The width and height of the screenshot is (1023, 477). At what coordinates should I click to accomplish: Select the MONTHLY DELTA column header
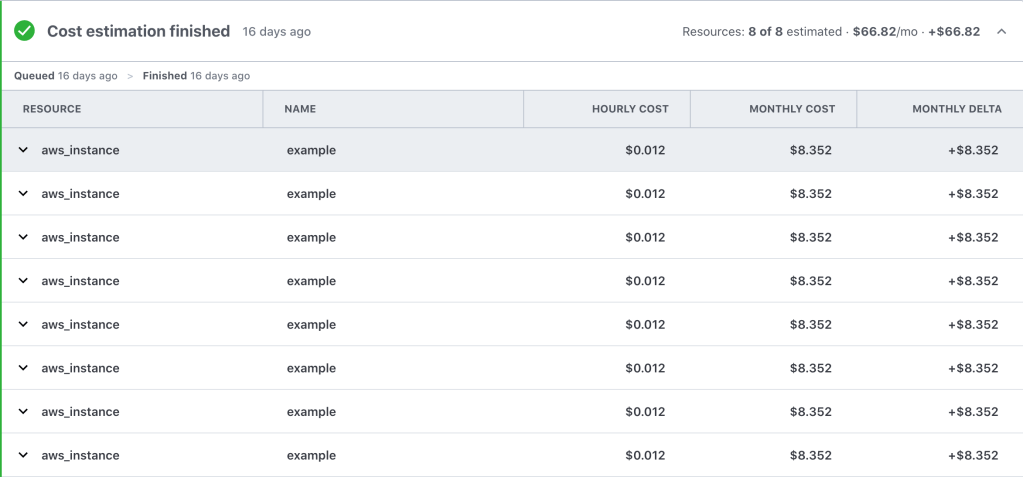956,109
